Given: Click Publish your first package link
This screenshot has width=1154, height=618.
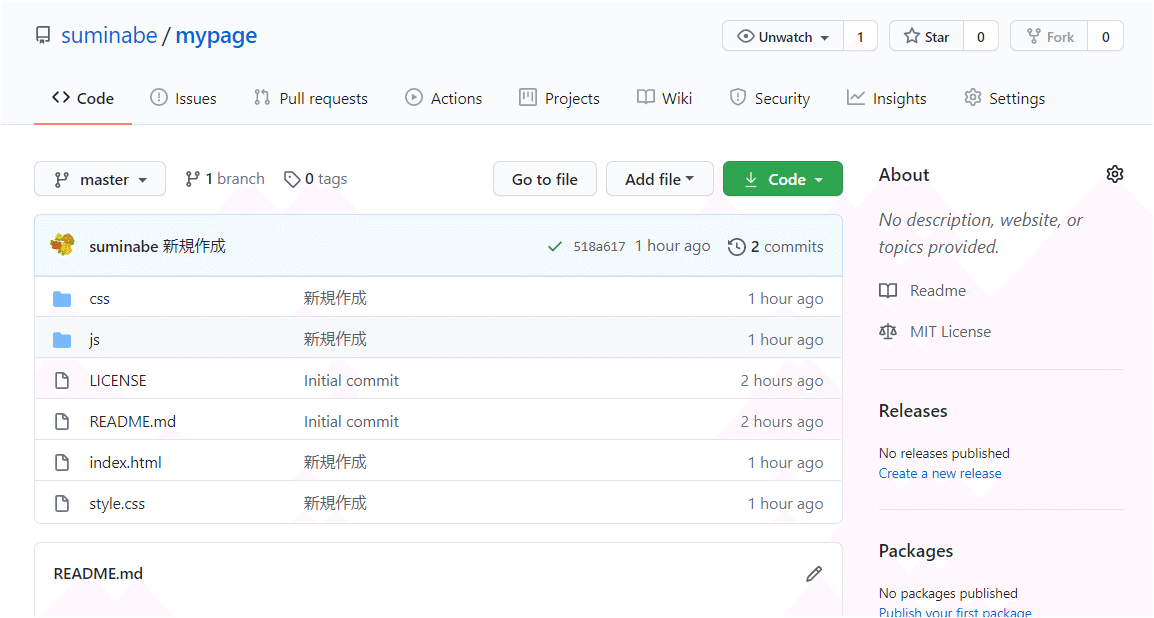Looking at the screenshot, I should (x=955, y=611).
